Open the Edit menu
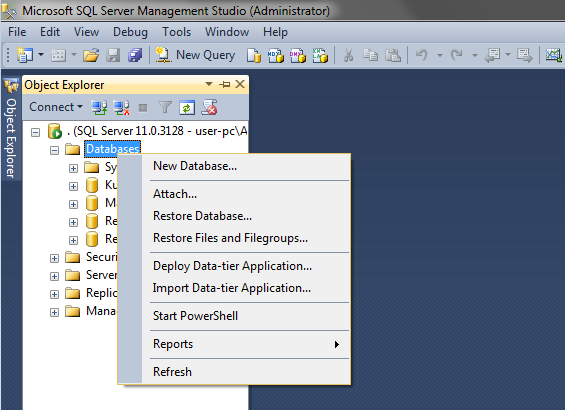Image resolution: width=565 pixels, height=410 pixels. coord(50,32)
